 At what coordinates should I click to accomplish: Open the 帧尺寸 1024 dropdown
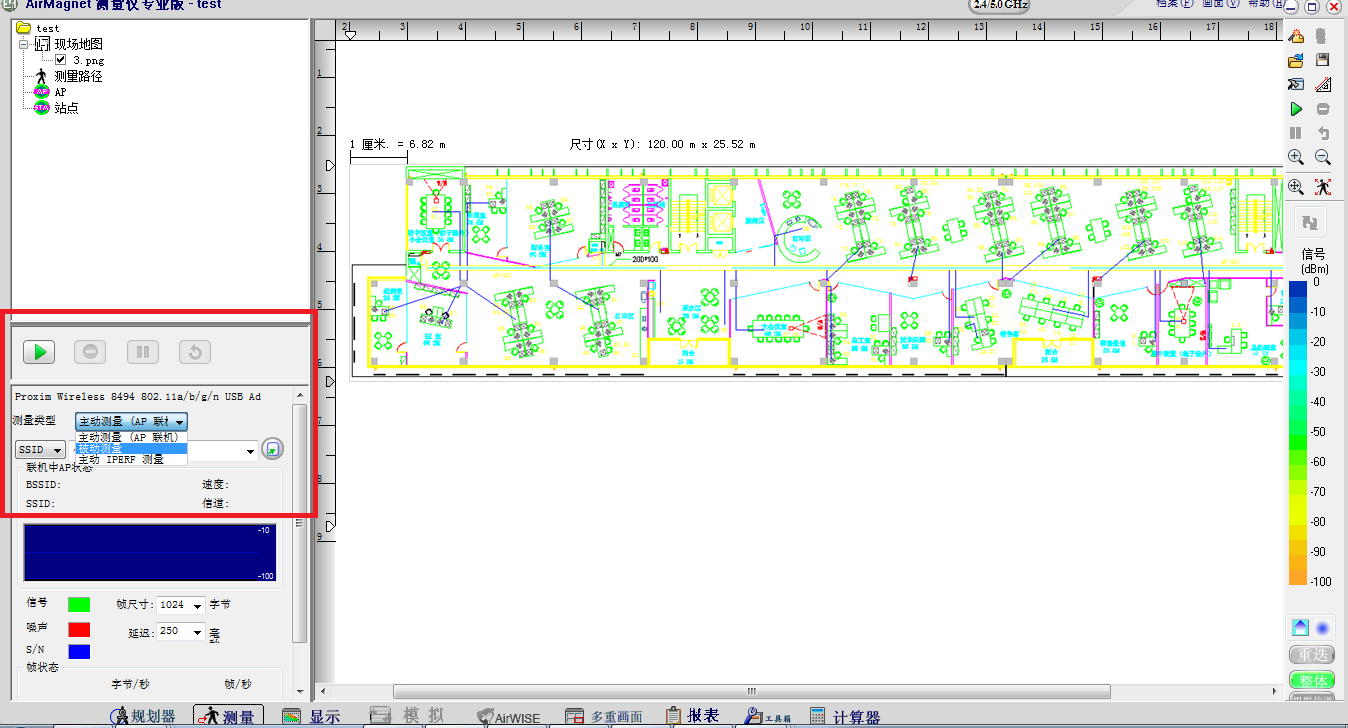tap(182, 605)
